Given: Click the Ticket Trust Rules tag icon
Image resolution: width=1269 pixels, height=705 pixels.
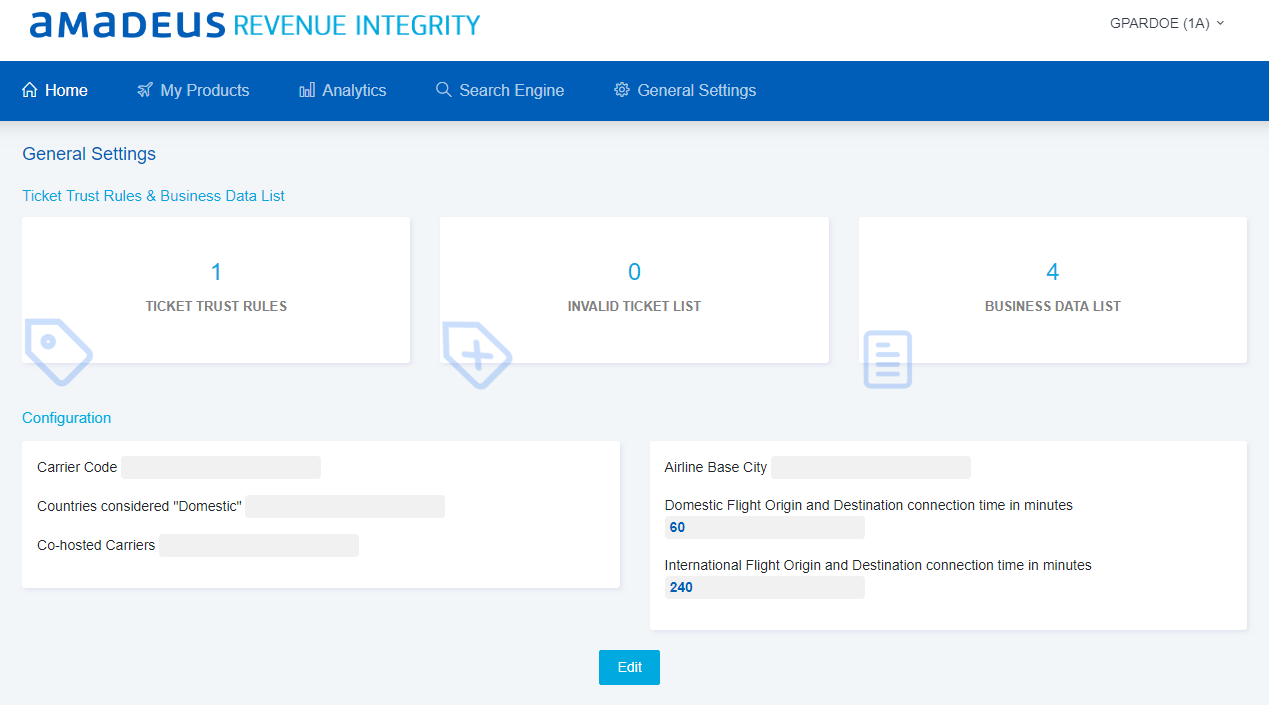Looking at the screenshot, I should [x=58, y=353].
